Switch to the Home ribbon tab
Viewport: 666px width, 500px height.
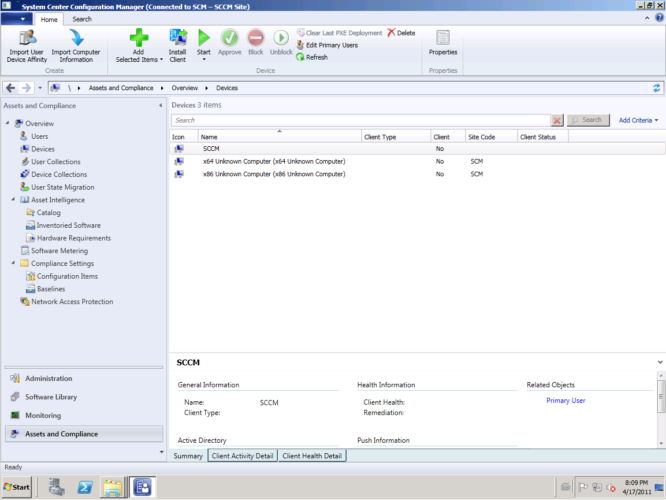(49, 20)
